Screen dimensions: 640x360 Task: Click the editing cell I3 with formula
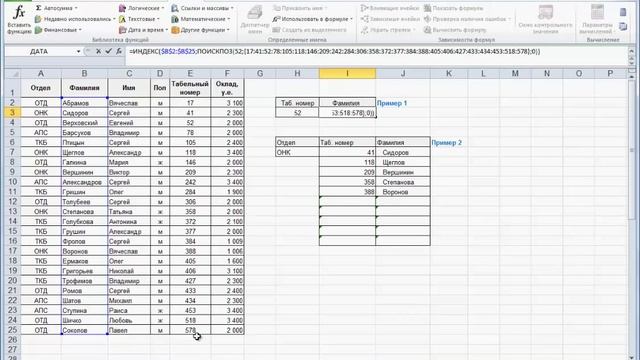click(x=347, y=113)
